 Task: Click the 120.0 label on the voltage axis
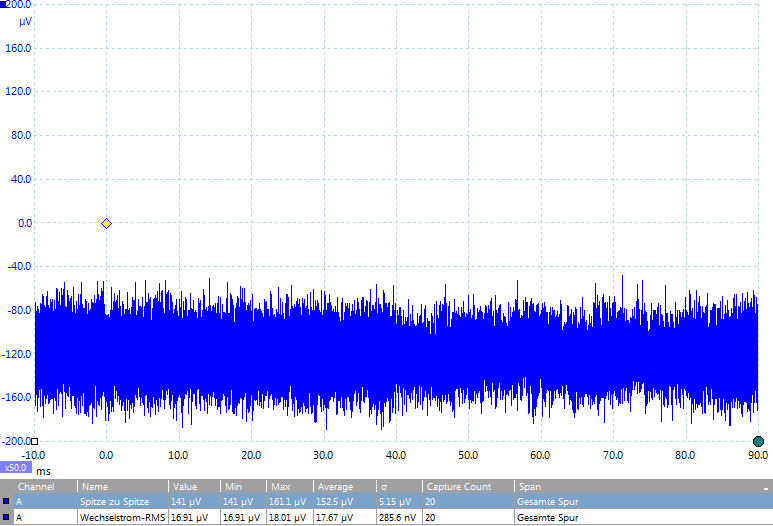18,91
